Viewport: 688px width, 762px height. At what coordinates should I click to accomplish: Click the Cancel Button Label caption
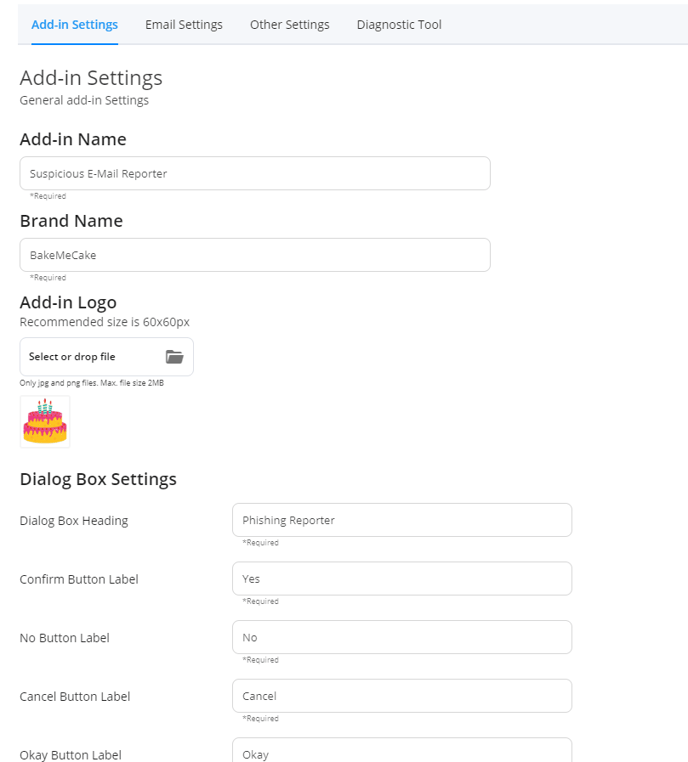pos(75,696)
